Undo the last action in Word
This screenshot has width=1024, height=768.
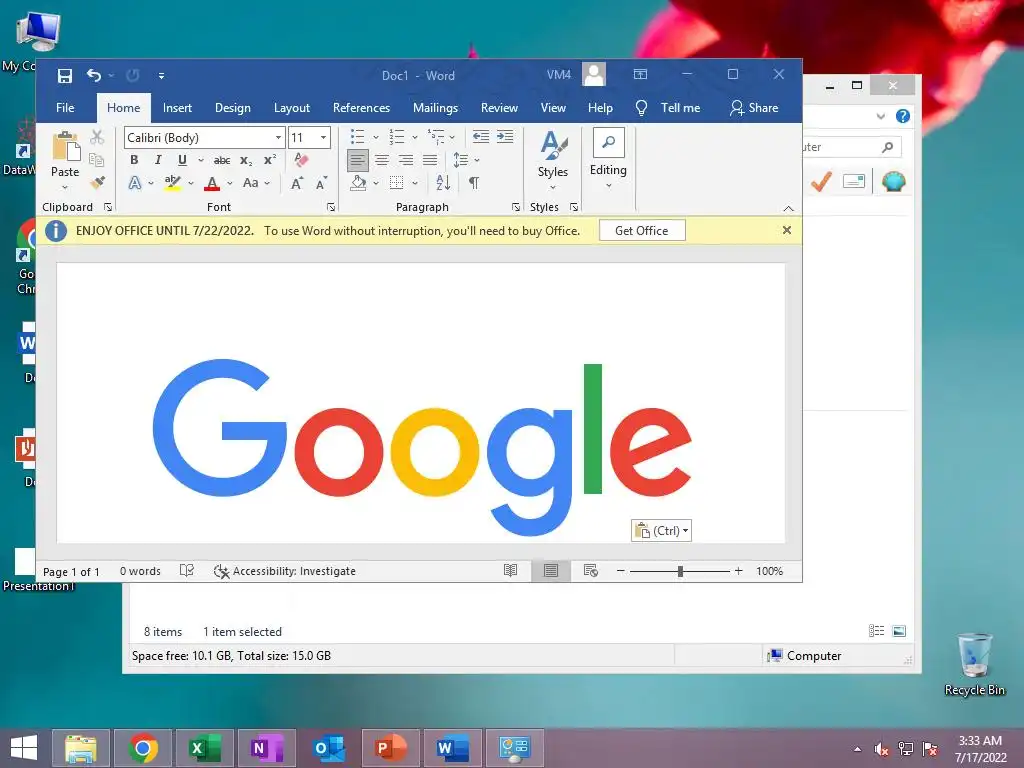(94, 76)
